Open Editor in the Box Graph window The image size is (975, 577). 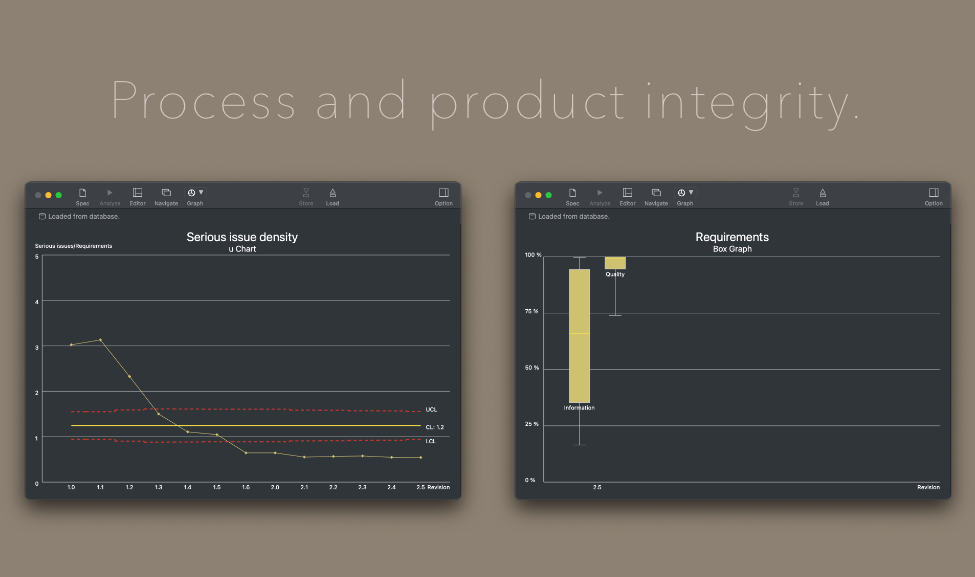pyautogui.click(x=627, y=193)
